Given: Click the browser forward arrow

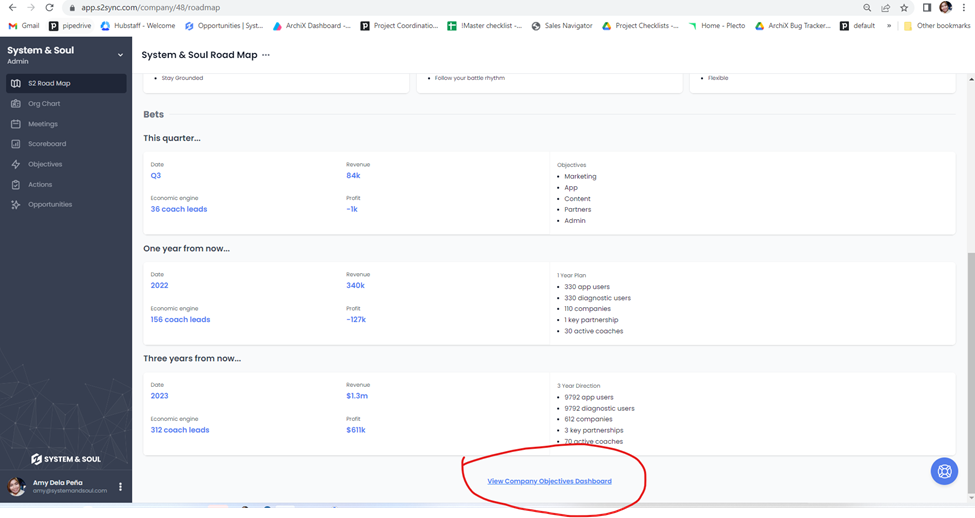Looking at the screenshot, I should pyautogui.click(x=30, y=7).
